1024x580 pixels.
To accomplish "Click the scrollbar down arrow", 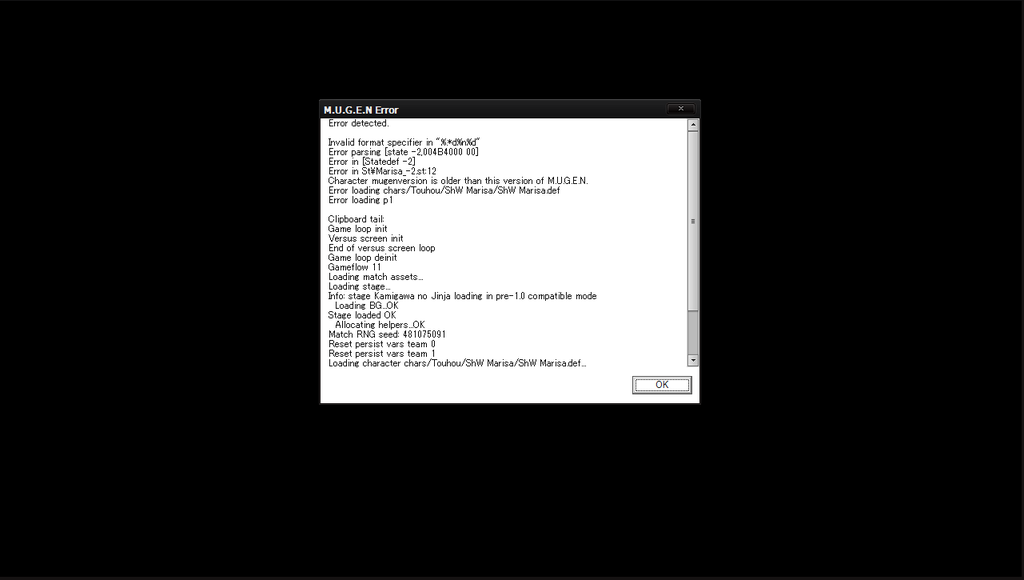I will [x=693, y=360].
